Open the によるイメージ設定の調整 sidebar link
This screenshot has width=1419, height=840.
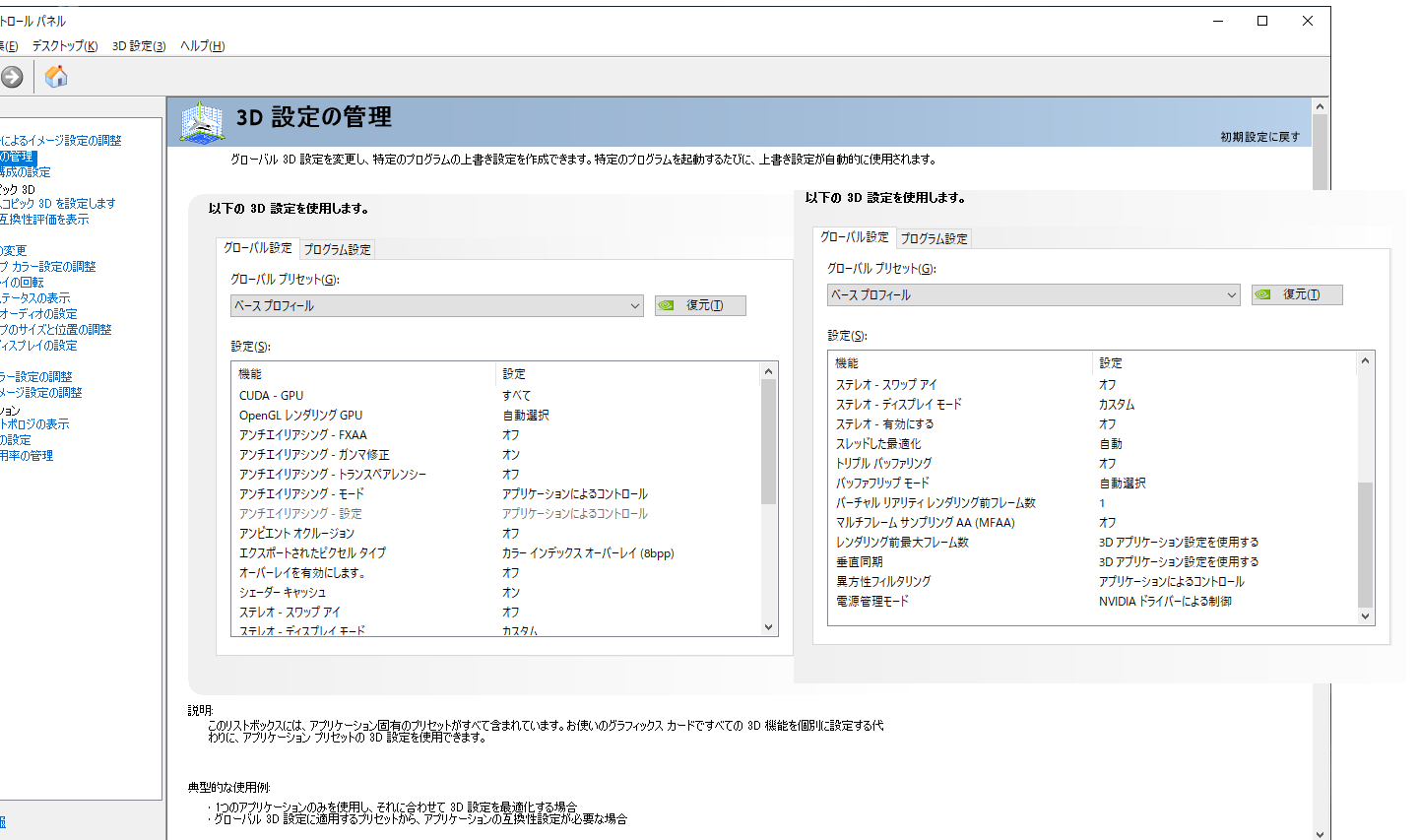click(61, 141)
